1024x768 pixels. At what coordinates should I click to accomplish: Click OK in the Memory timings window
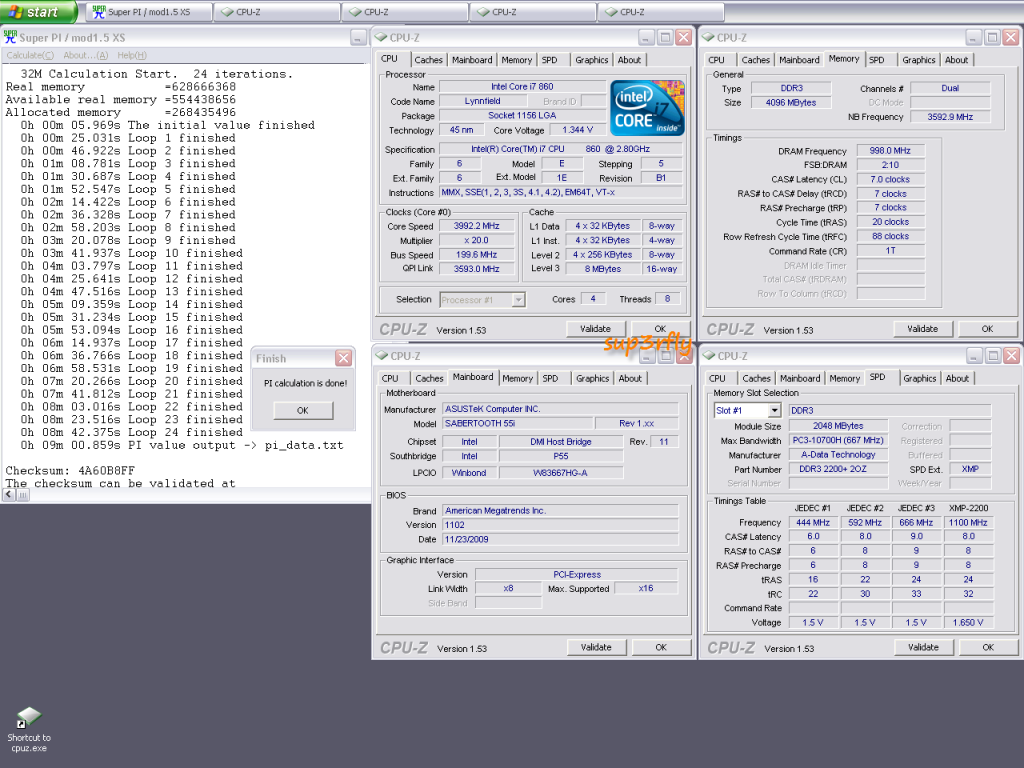(x=986, y=329)
